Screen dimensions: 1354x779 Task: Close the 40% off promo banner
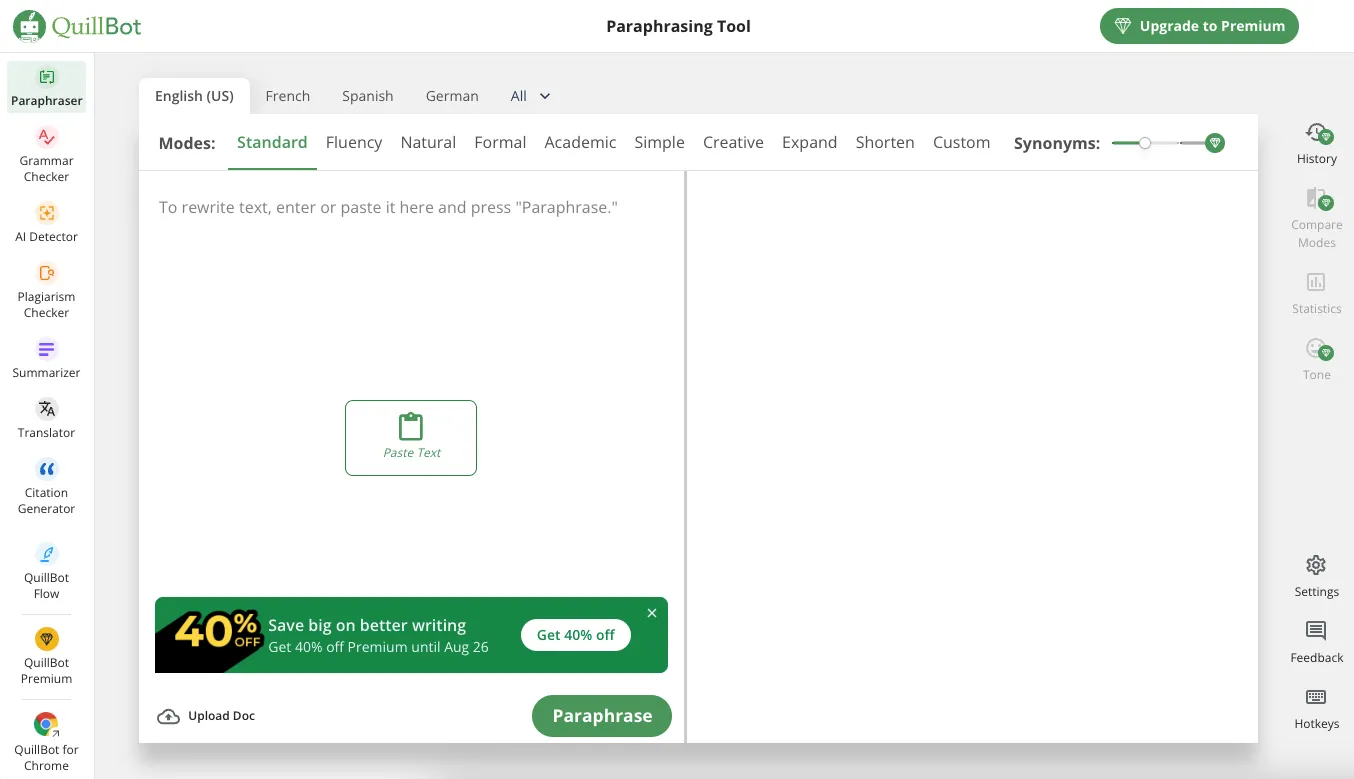(652, 613)
